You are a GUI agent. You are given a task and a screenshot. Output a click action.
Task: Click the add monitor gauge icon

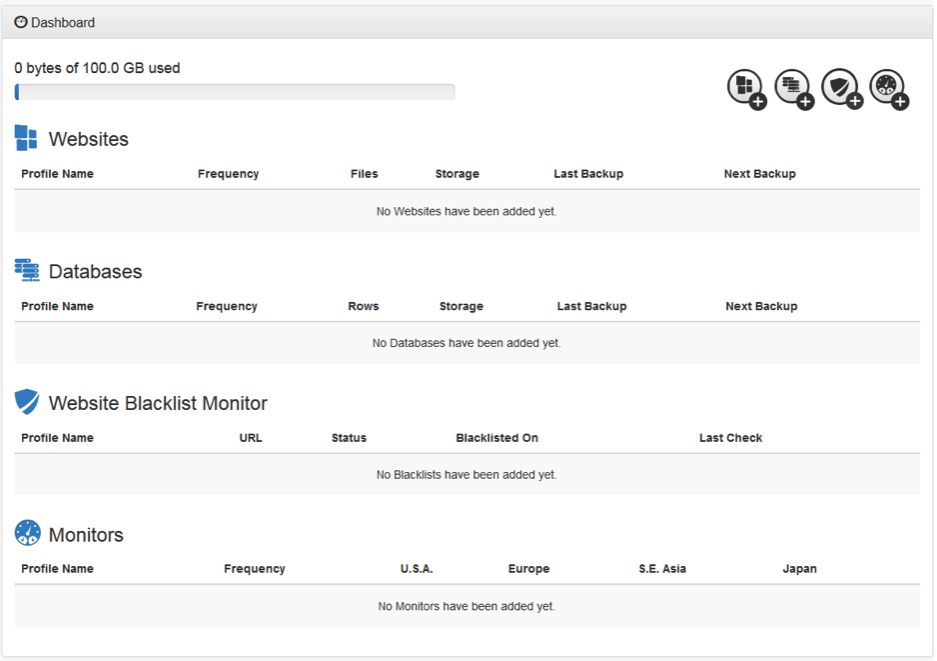(888, 88)
